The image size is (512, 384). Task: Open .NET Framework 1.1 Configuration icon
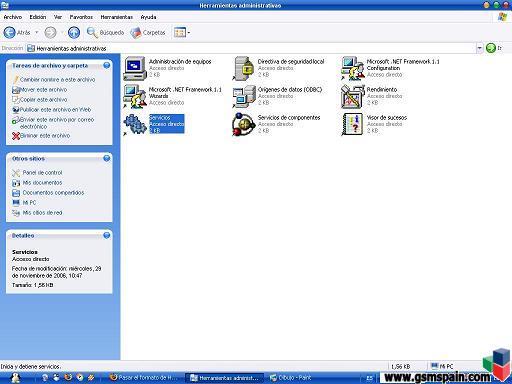[353, 69]
